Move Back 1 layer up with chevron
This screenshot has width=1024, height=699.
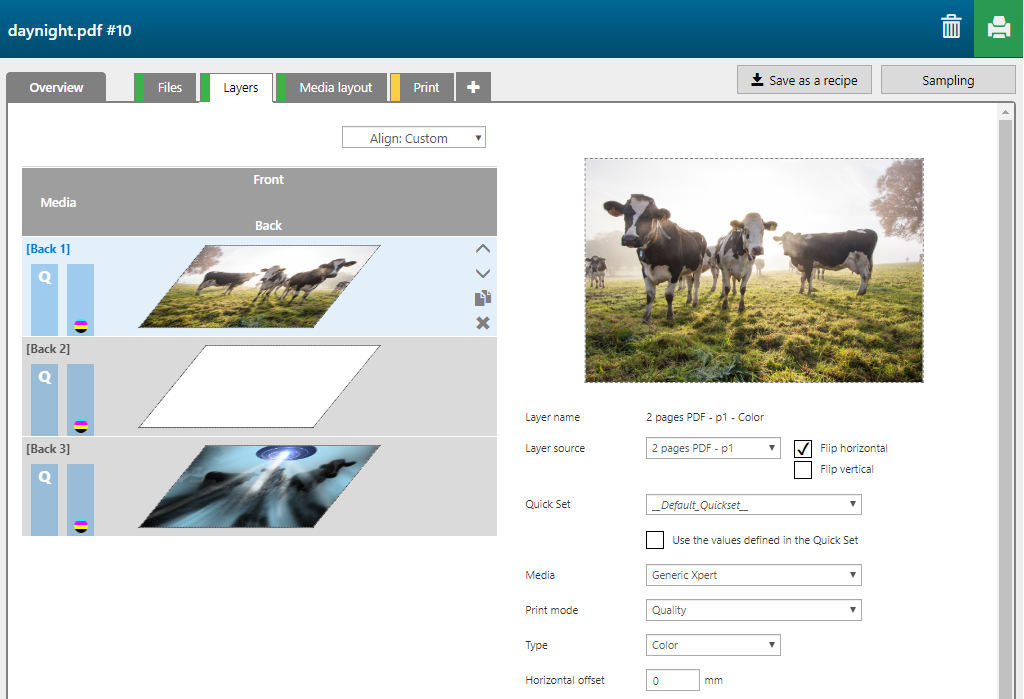tap(483, 249)
